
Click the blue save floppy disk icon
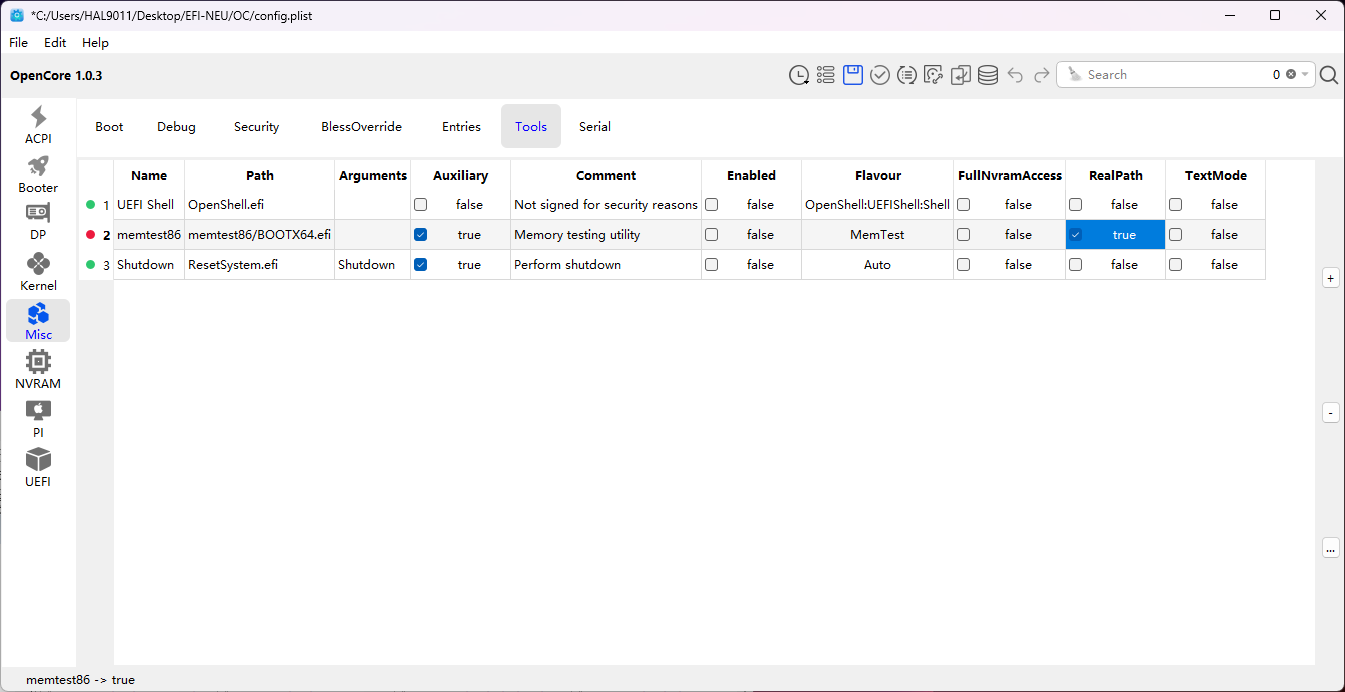click(x=853, y=75)
